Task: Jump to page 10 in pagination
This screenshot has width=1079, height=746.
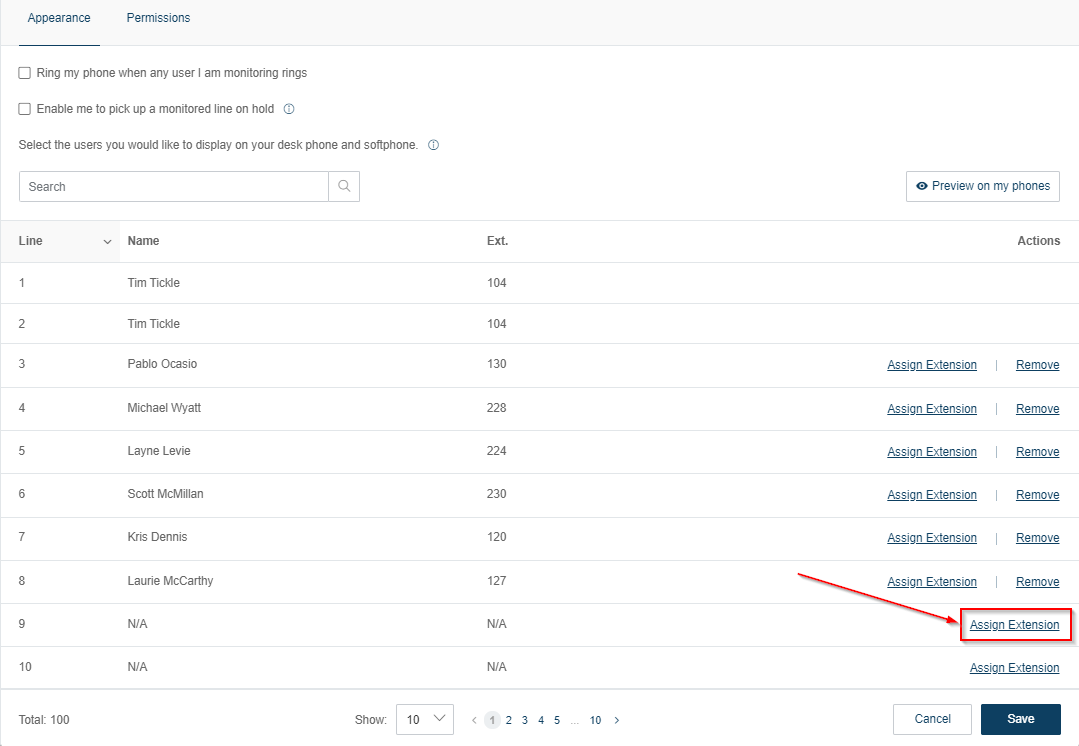Action: [x=595, y=720]
